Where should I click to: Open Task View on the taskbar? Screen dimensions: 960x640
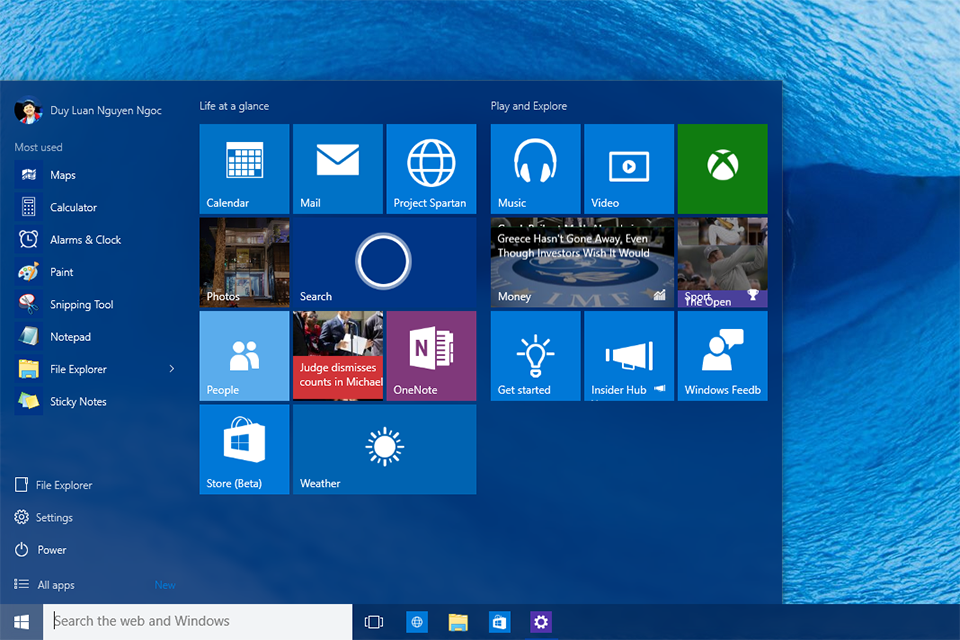[373, 621]
